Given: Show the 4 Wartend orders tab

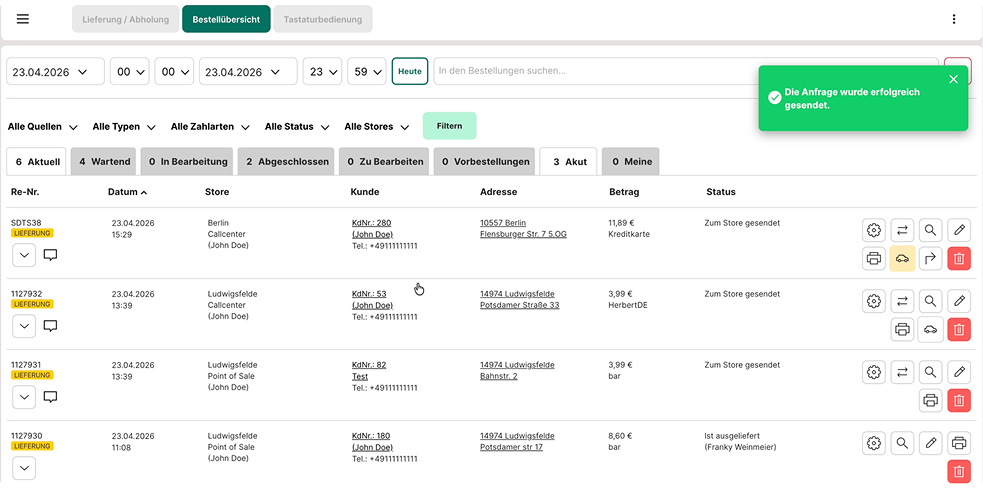Looking at the screenshot, I should (x=105, y=162).
